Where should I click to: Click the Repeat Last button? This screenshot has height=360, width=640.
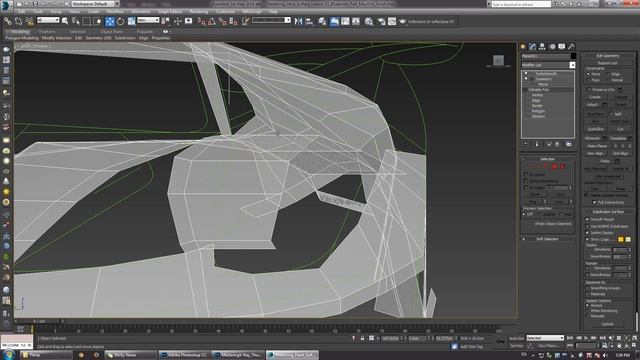[x=608, y=63]
